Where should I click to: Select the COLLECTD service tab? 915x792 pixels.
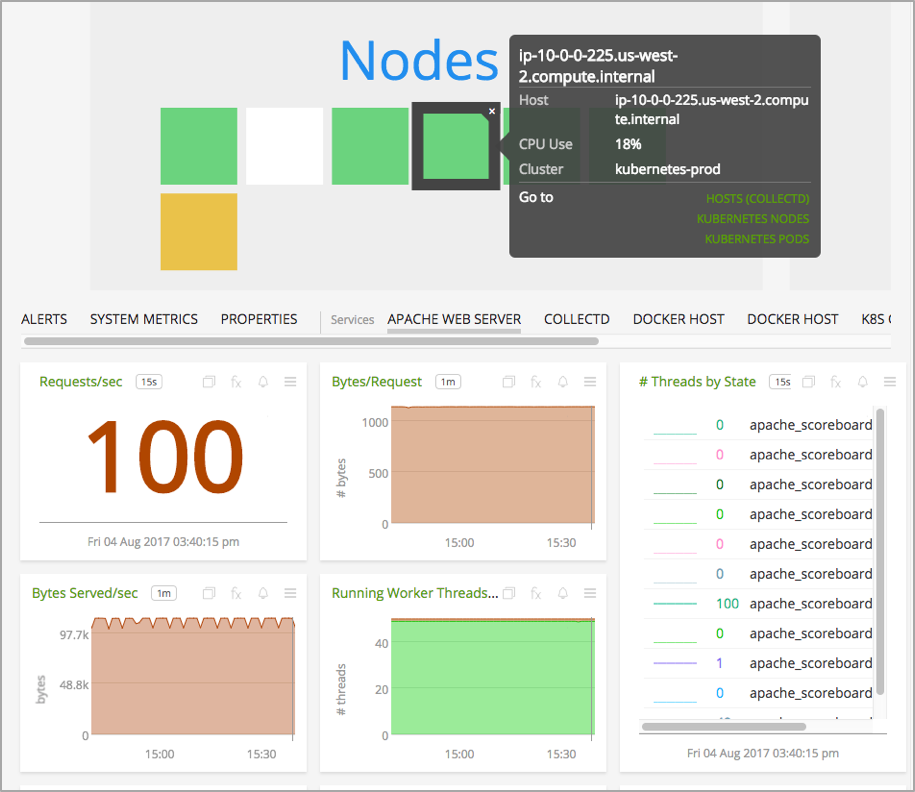[x=577, y=319]
